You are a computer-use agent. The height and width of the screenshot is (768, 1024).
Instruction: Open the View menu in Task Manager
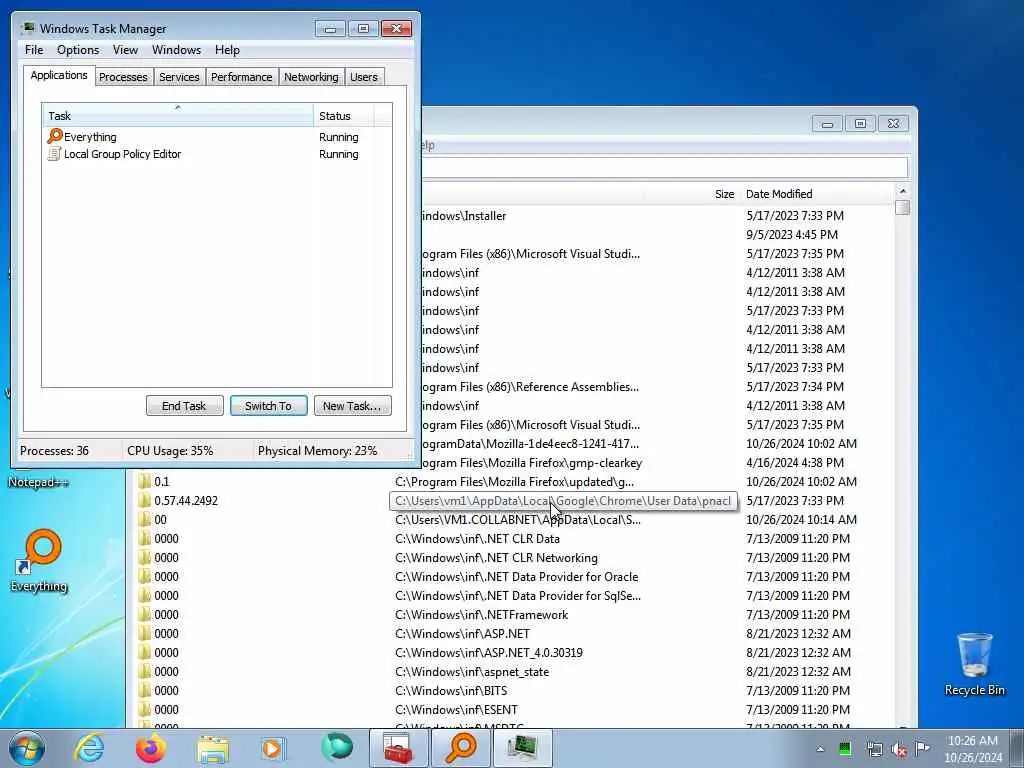[x=125, y=50]
